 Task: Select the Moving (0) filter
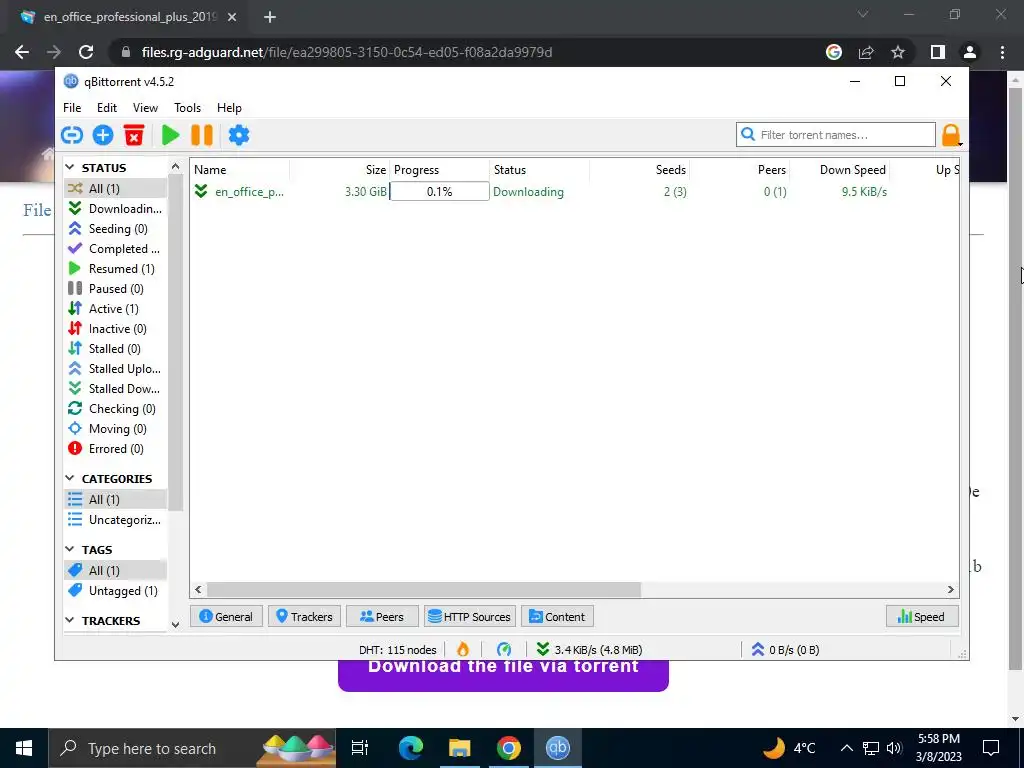coord(115,429)
